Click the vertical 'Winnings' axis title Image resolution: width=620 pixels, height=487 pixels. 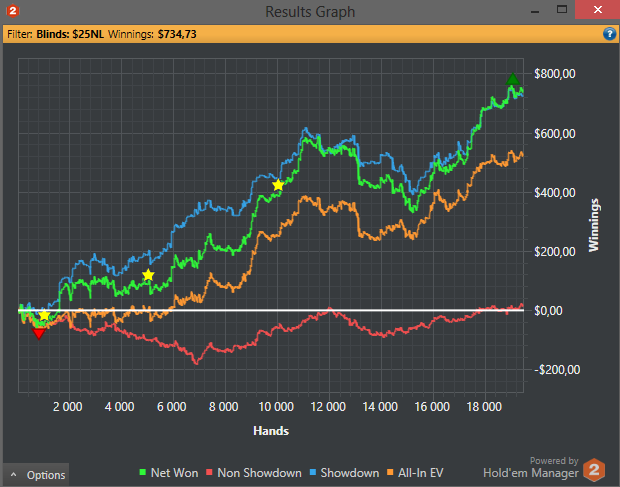pos(594,225)
